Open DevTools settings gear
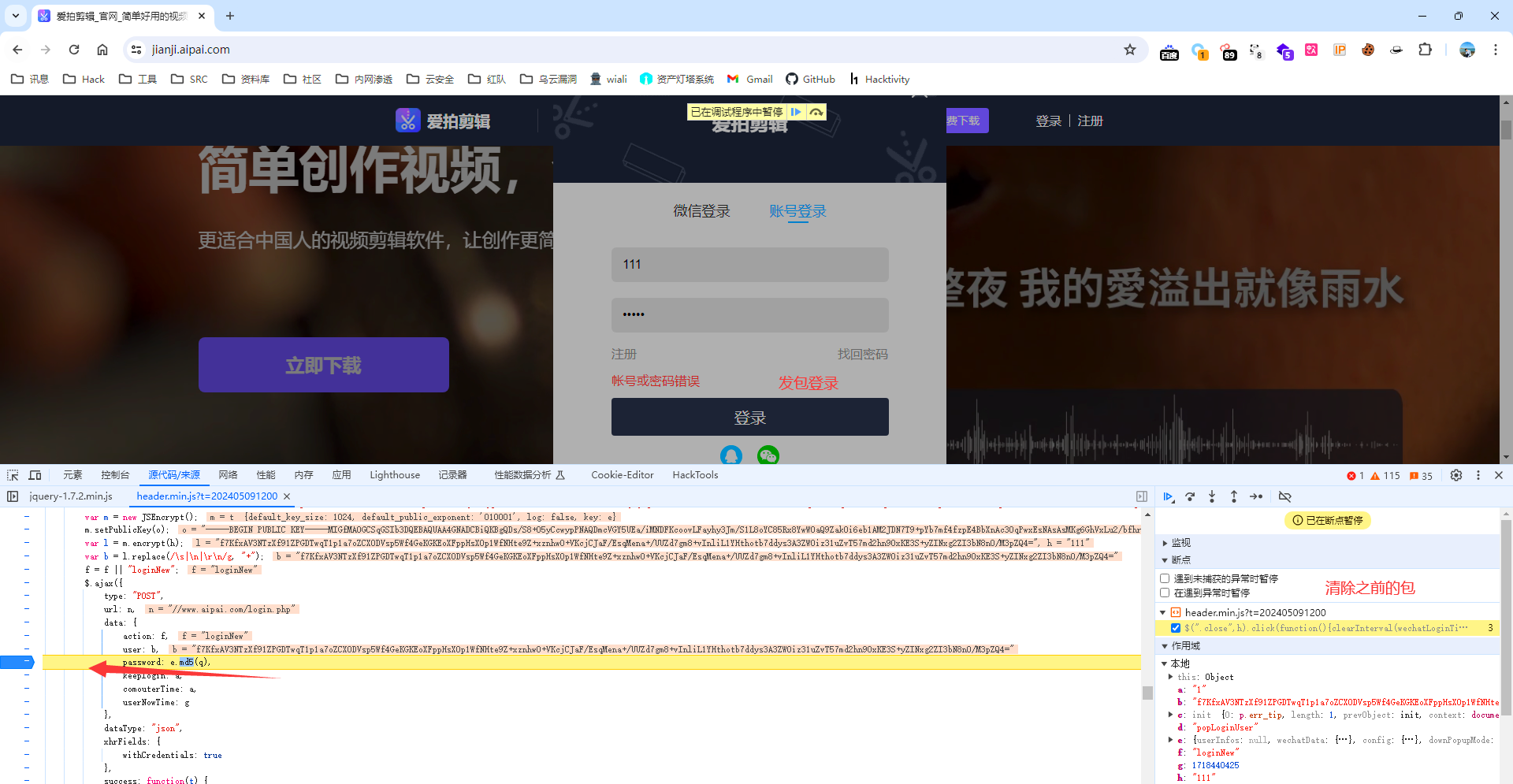 (x=1456, y=475)
